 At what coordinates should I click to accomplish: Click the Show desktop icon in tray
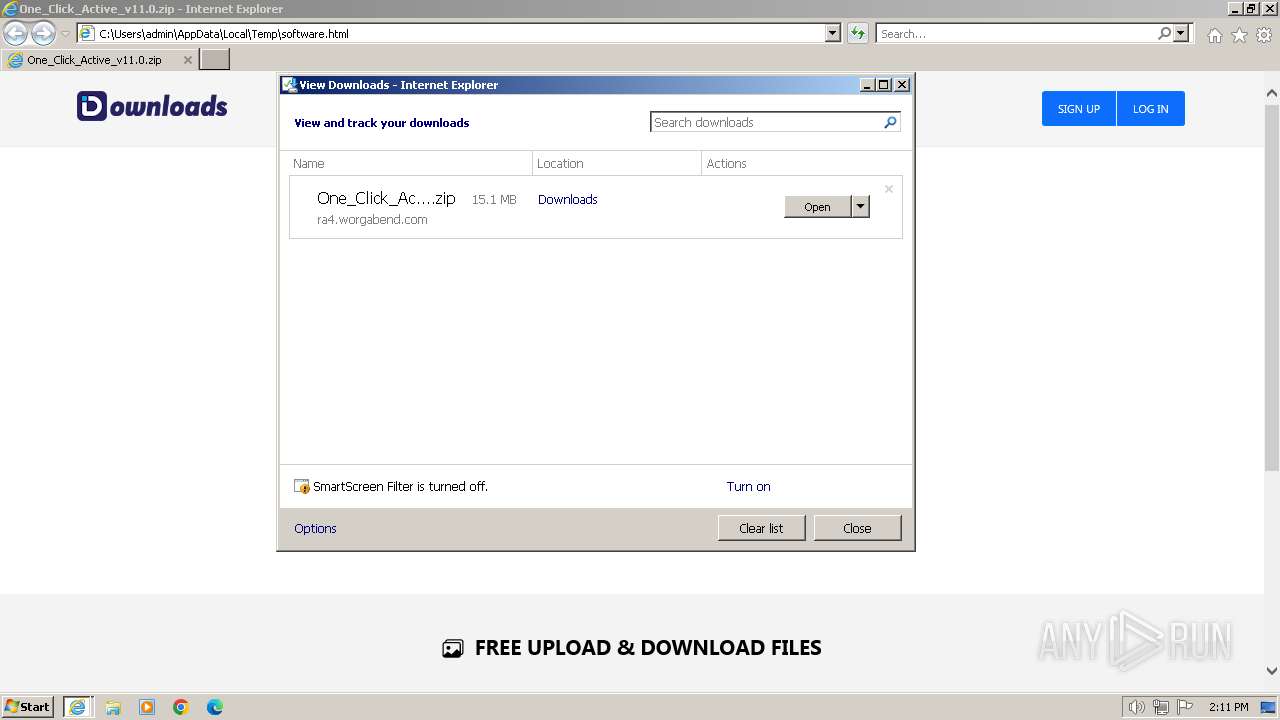[1268, 707]
